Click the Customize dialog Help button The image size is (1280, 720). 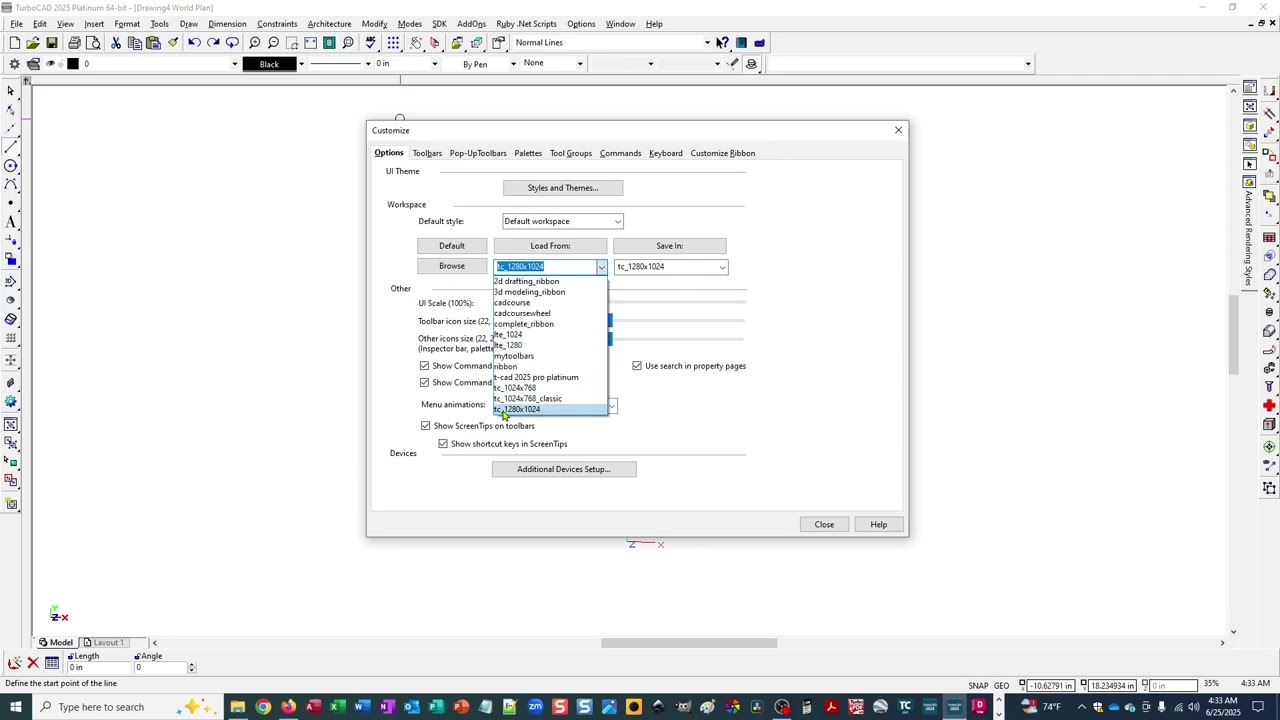point(878,524)
